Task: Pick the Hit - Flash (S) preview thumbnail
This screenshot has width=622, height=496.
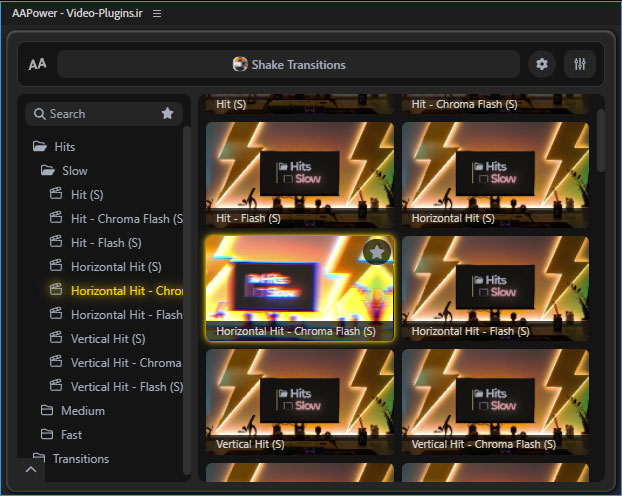Action: point(299,175)
